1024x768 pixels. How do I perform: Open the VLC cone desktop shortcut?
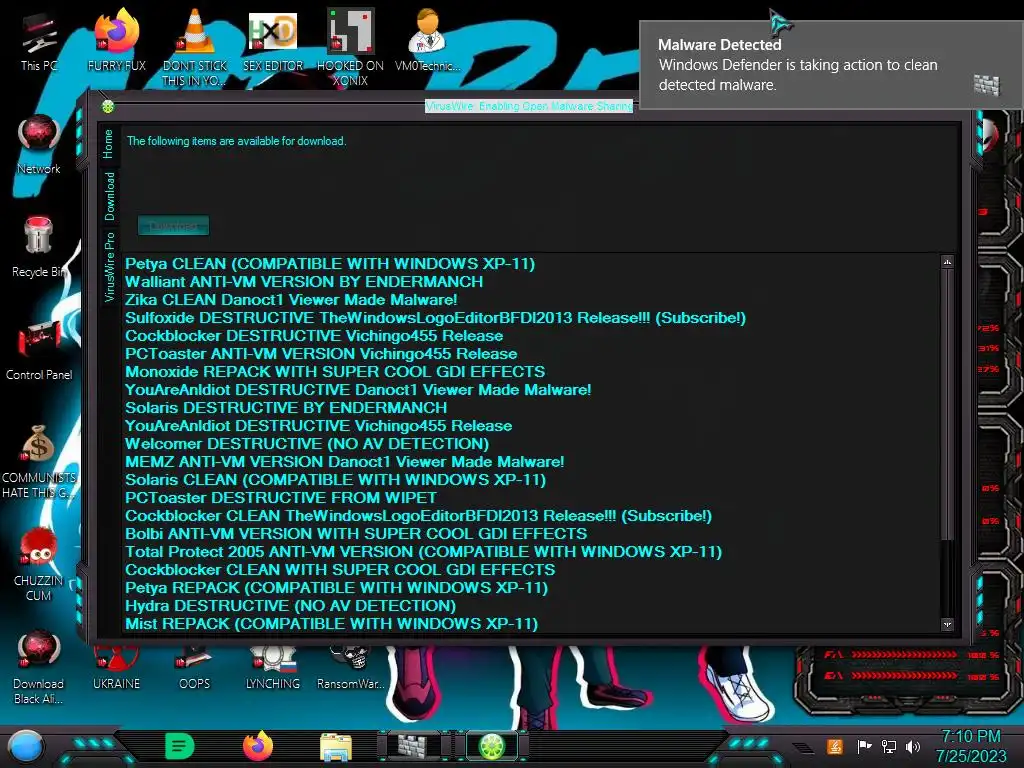195,47
